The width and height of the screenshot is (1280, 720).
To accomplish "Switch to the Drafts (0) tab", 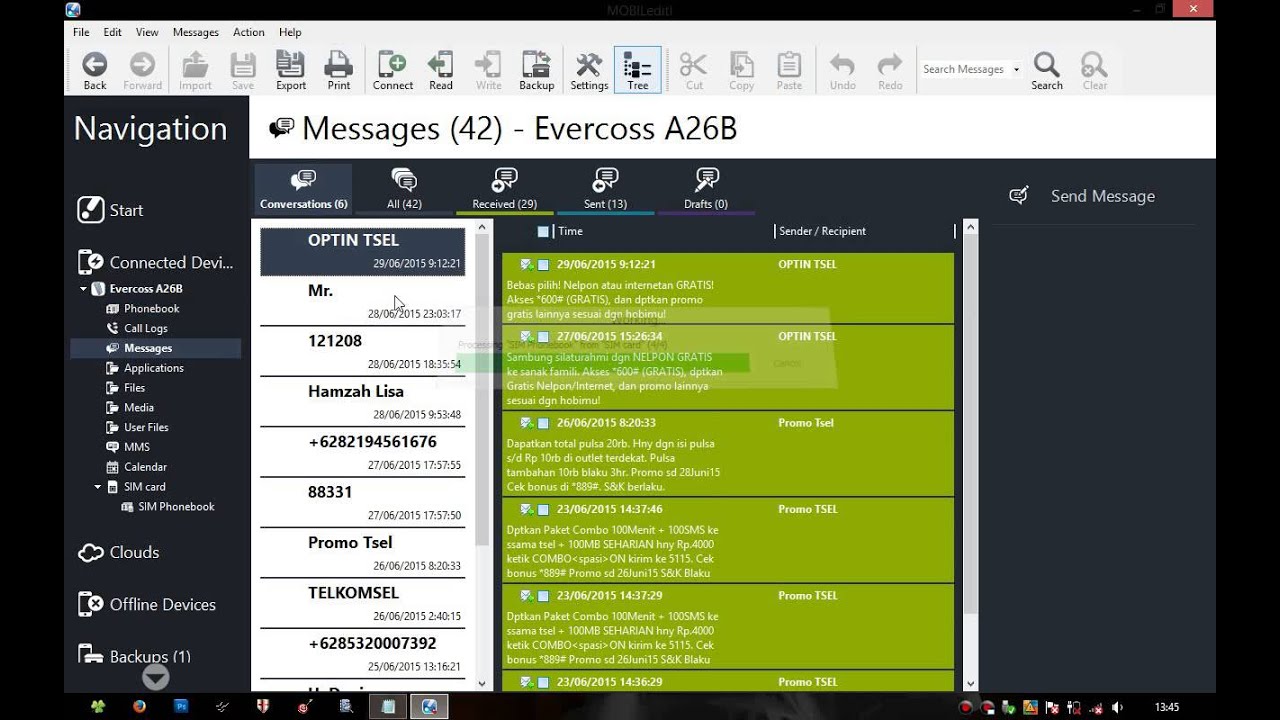I will pyautogui.click(x=706, y=189).
